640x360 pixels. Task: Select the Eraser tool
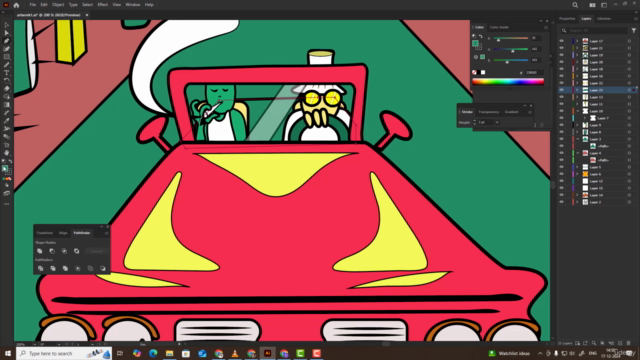pos(7,89)
